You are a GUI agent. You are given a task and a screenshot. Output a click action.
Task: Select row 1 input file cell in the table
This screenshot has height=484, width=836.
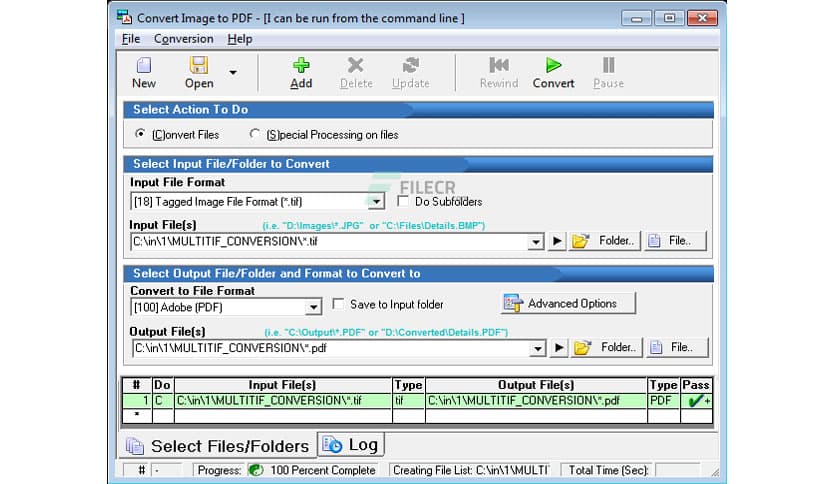click(x=283, y=401)
